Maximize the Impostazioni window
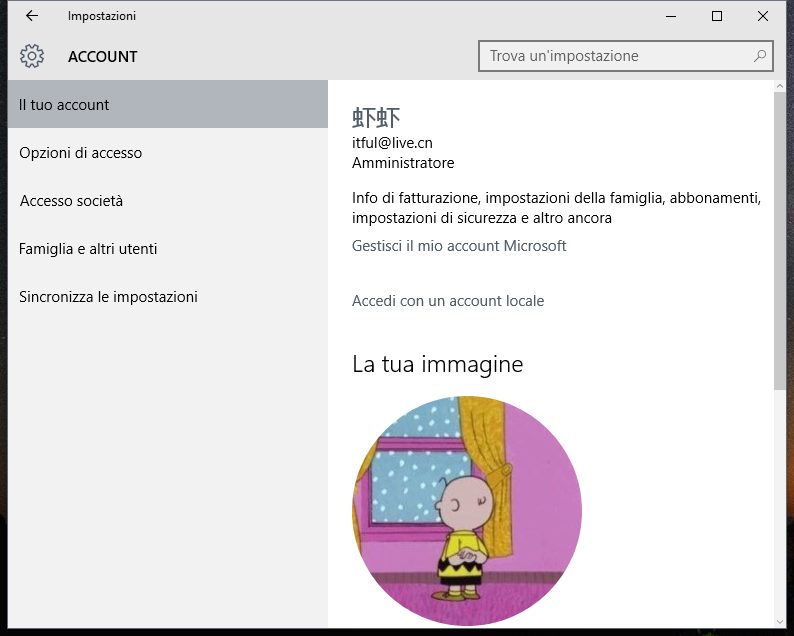This screenshot has width=794, height=636. pyautogui.click(x=717, y=16)
